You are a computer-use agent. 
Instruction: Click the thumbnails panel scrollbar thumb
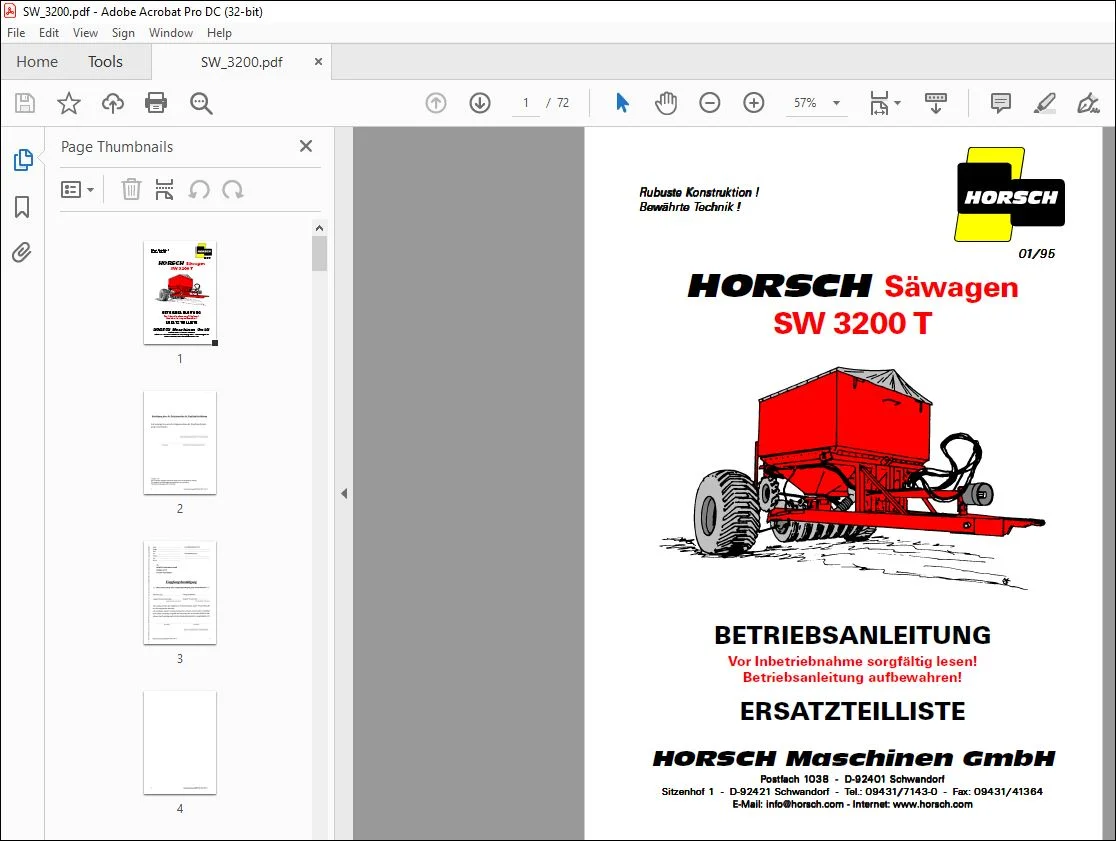(x=320, y=253)
